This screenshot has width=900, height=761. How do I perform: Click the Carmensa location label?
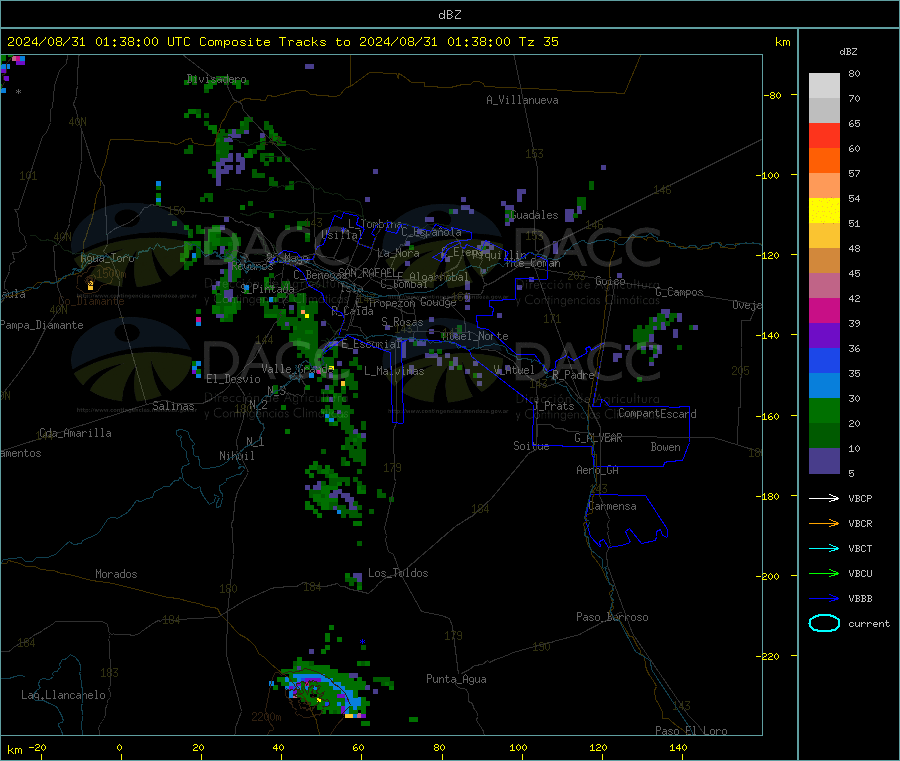point(612,506)
